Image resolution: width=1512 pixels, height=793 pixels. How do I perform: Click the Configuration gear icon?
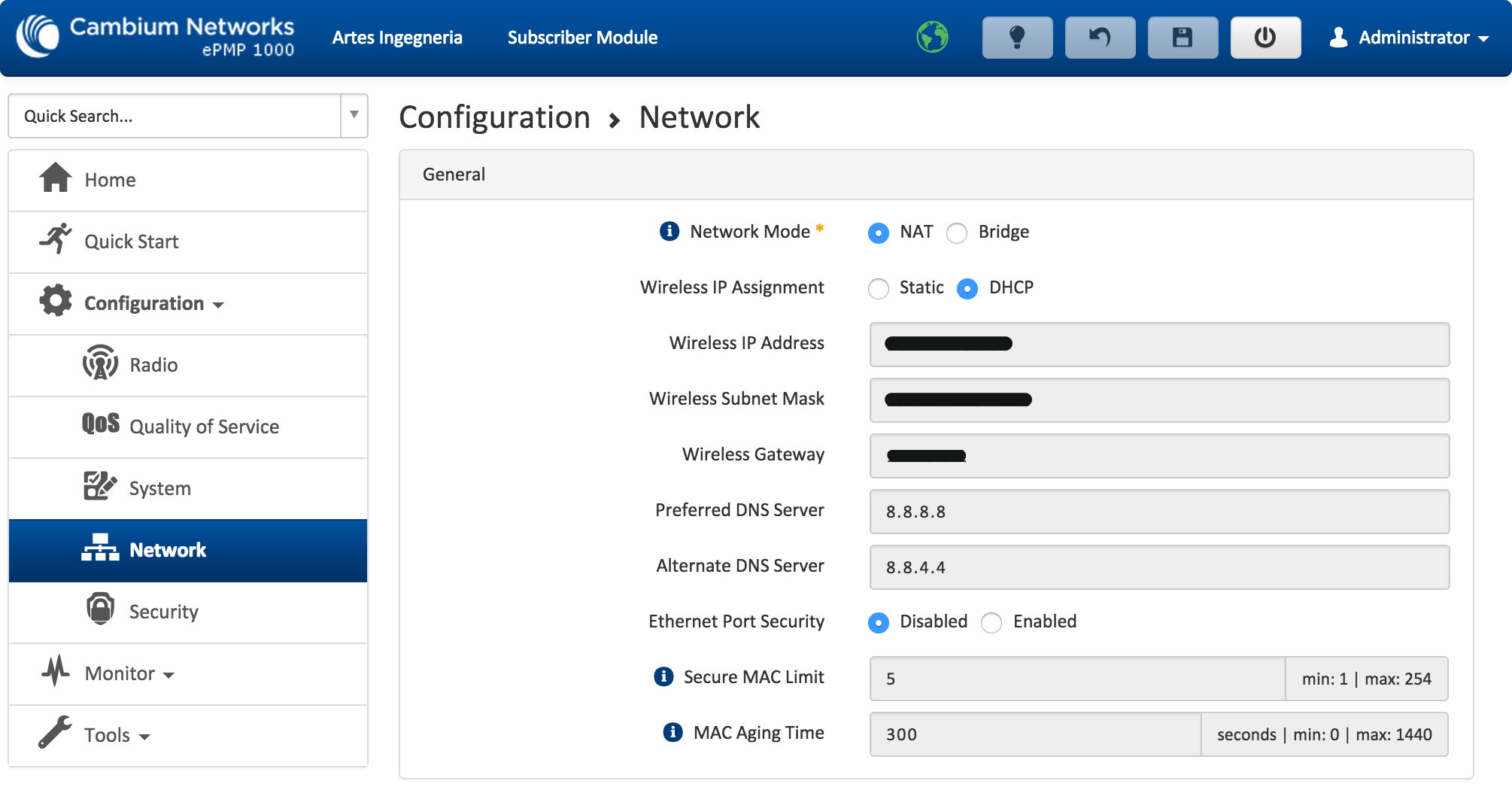56,301
